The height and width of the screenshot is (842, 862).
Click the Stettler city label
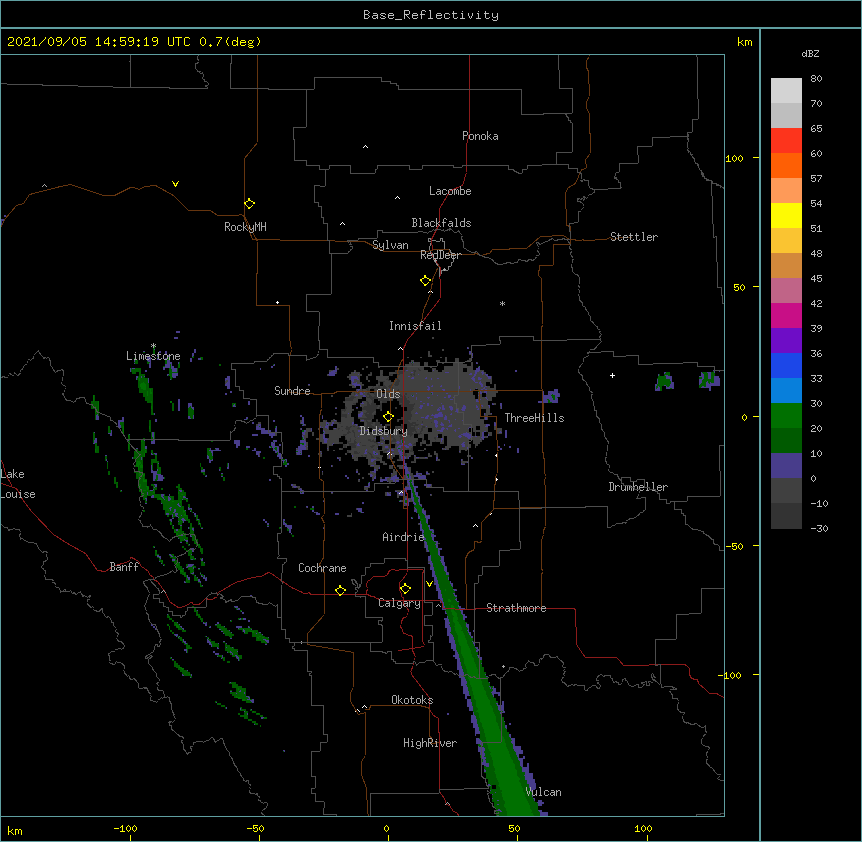(634, 237)
